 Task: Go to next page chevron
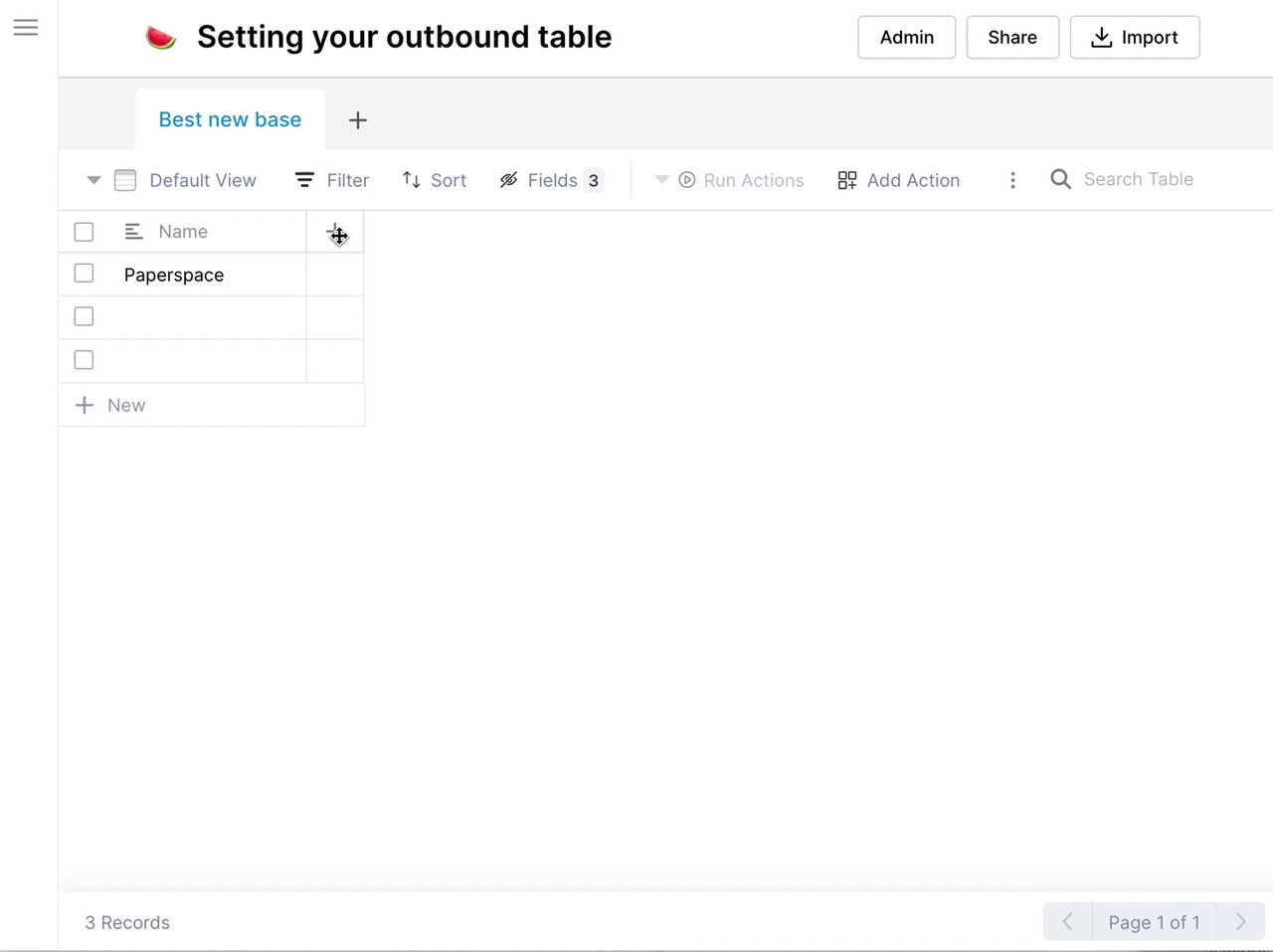pos(1240,922)
